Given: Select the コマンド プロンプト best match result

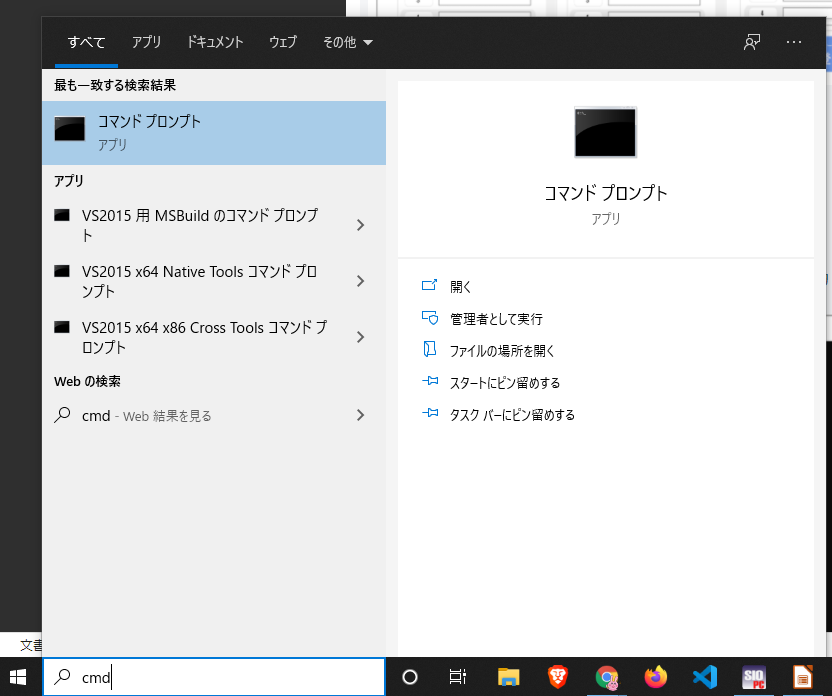Looking at the screenshot, I should click(x=214, y=133).
